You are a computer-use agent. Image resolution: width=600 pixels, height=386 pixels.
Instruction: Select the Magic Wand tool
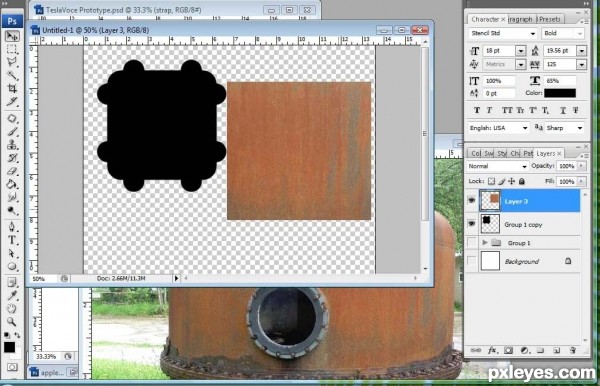pyautogui.click(x=12, y=75)
